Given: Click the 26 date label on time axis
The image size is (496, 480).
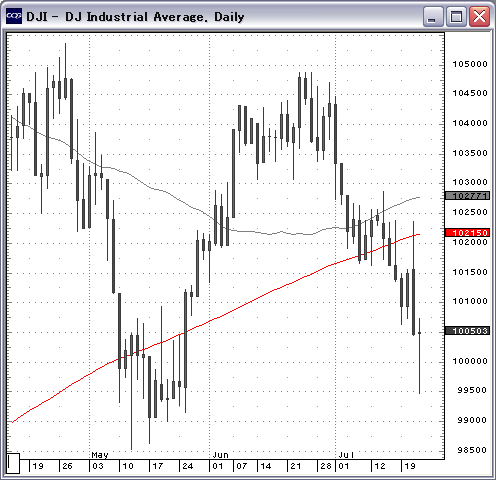Looking at the screenshot, I should click(x=67, y=466).
